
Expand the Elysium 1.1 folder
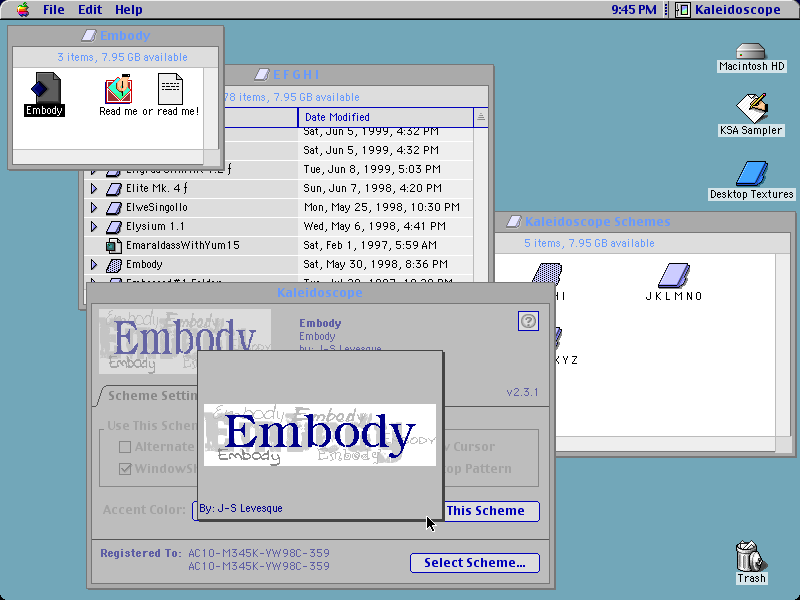point(94,227)
